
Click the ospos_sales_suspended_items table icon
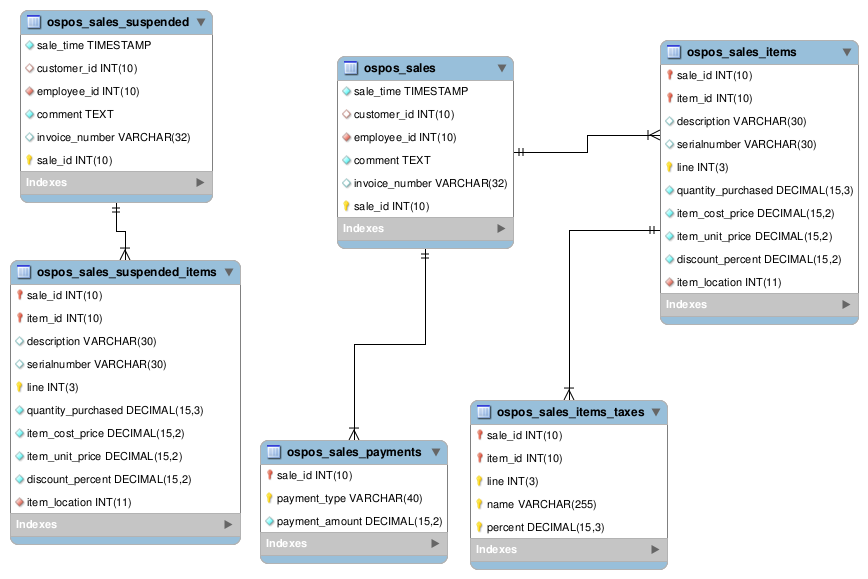[x=24, y=272]
